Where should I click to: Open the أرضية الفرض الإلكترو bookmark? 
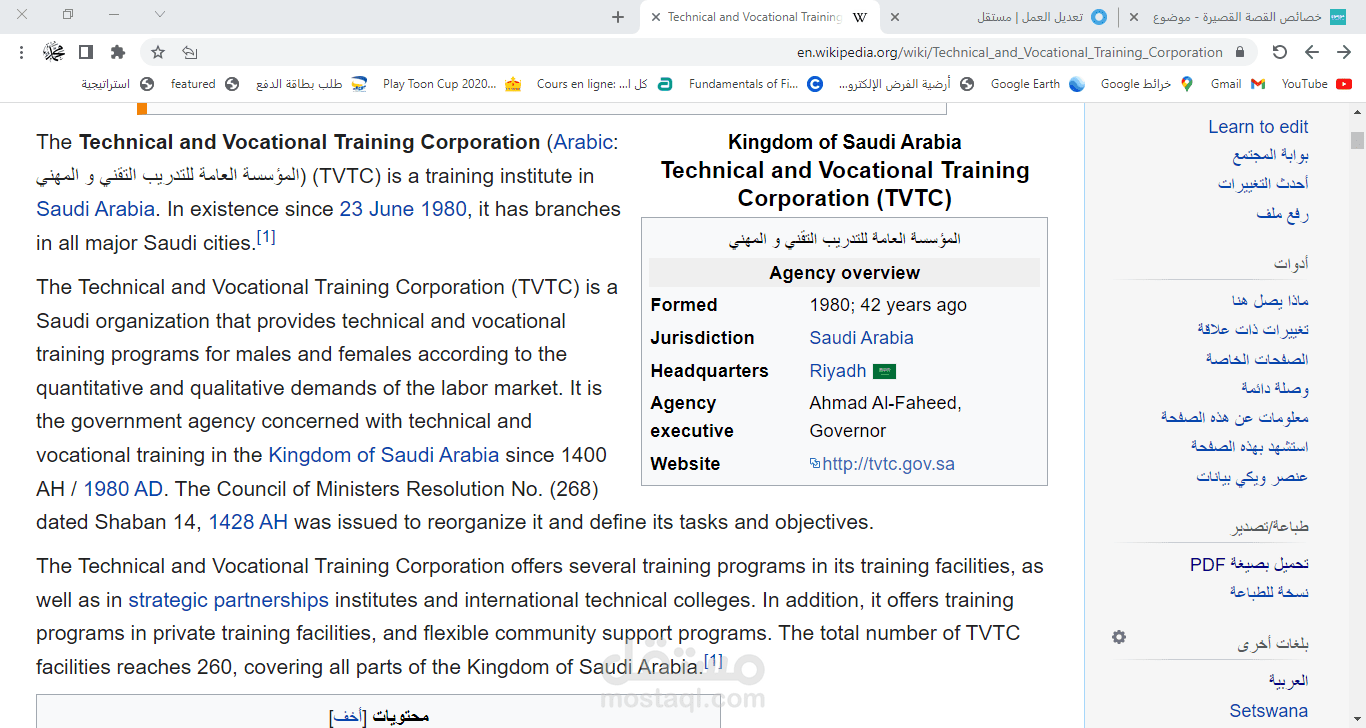pyautogui.click(x=907, y=84)
